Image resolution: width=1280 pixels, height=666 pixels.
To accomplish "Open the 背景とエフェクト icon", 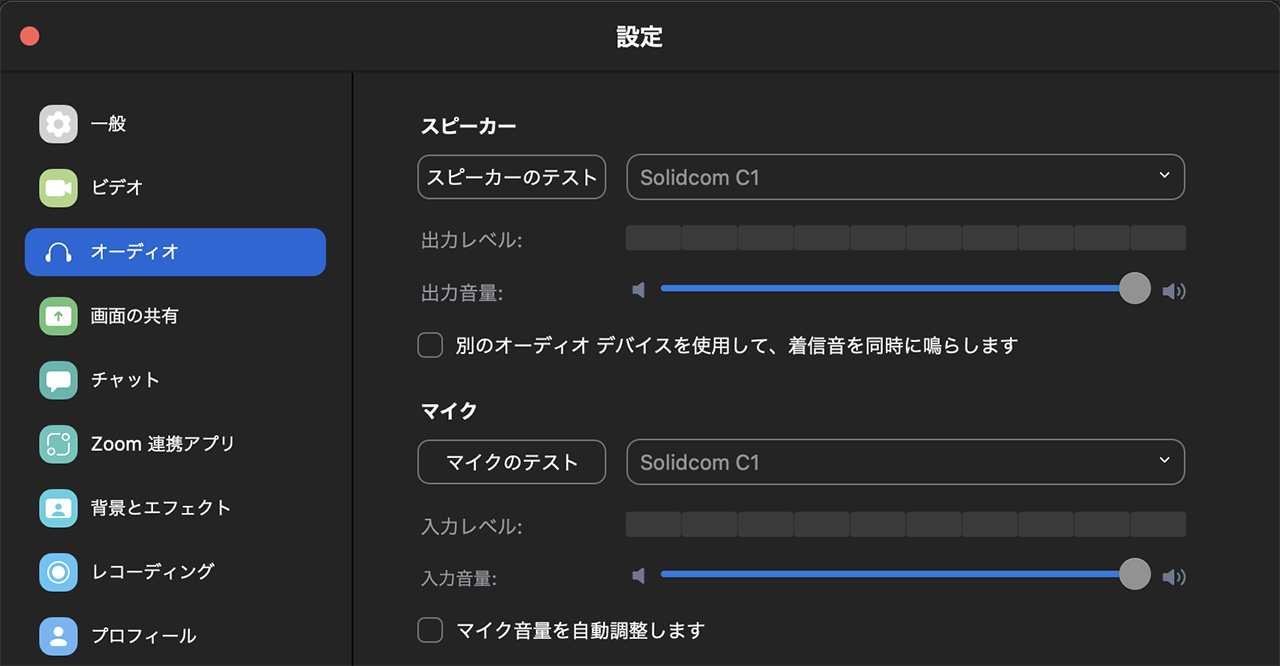I will pyautogui.click(x=58, y=508).
